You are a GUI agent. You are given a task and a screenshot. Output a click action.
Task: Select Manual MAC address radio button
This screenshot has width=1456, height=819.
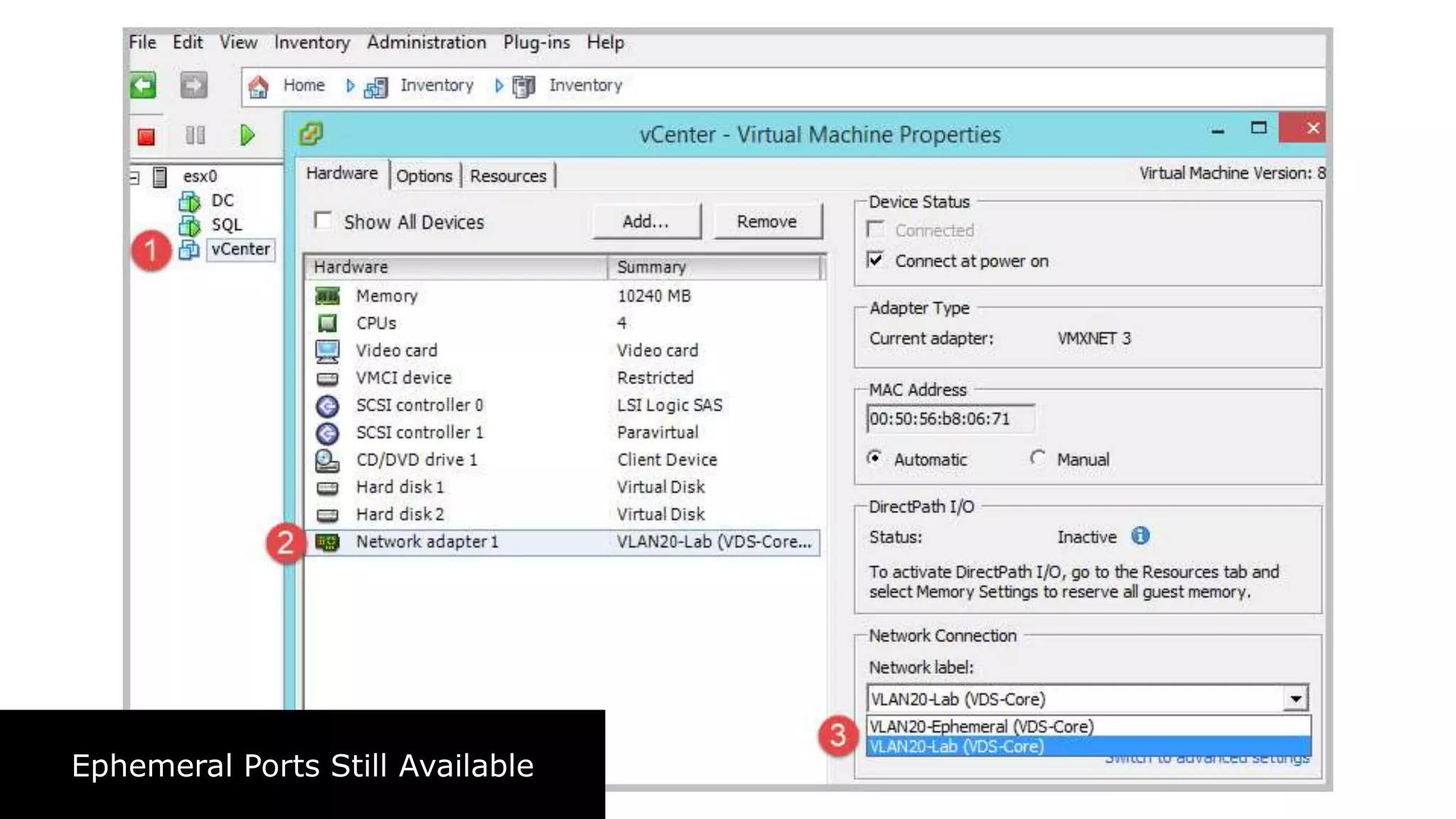[1038, 459]
